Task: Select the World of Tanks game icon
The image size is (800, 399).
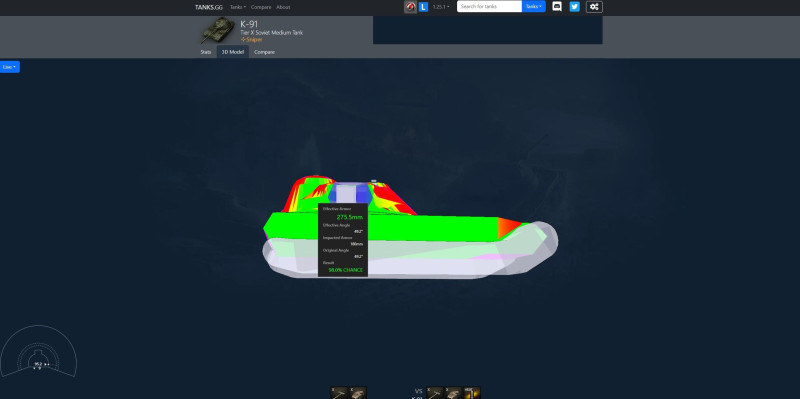Action: click(410, 7)
